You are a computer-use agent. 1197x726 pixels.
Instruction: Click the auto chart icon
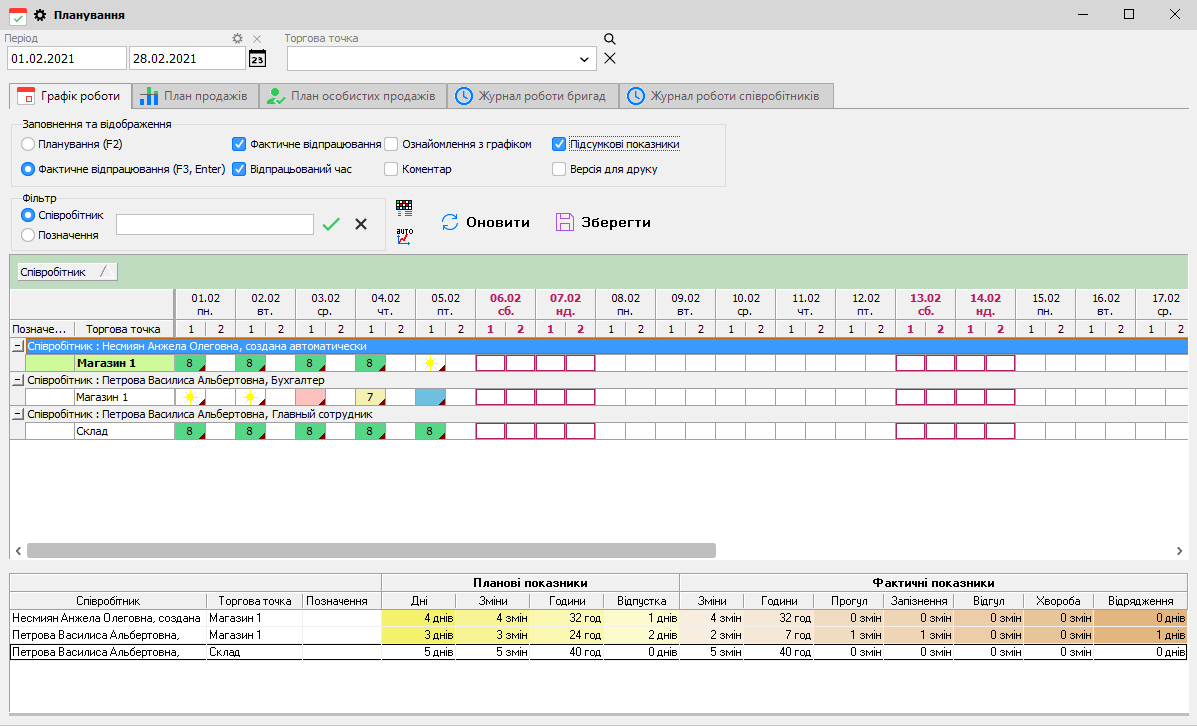(404, 237)
